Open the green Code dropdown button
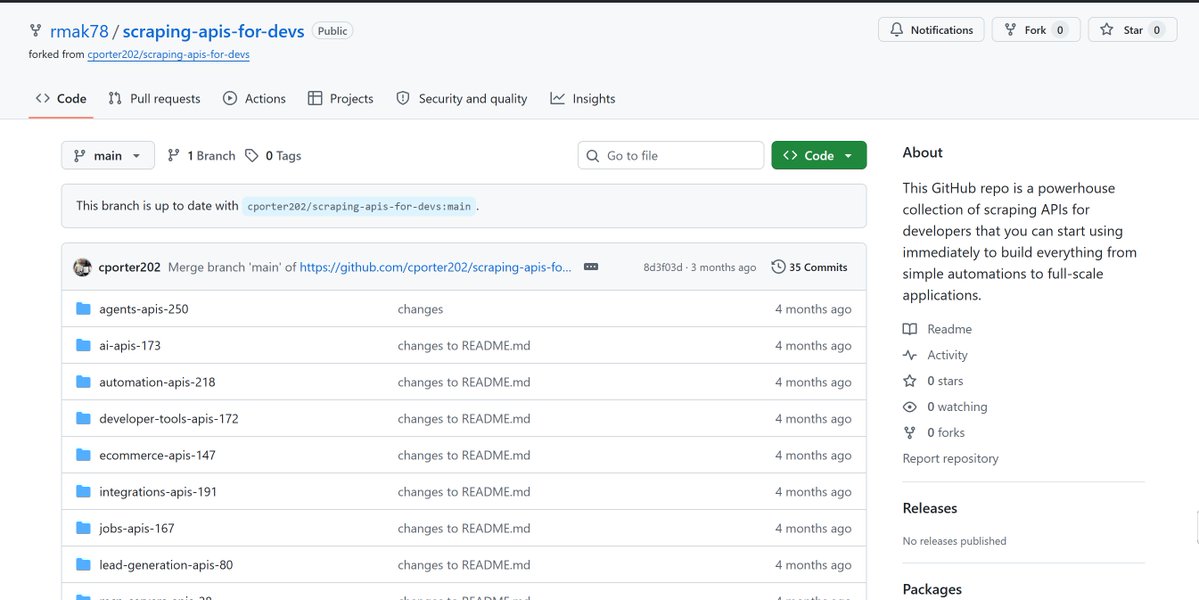 click(819, 156)
